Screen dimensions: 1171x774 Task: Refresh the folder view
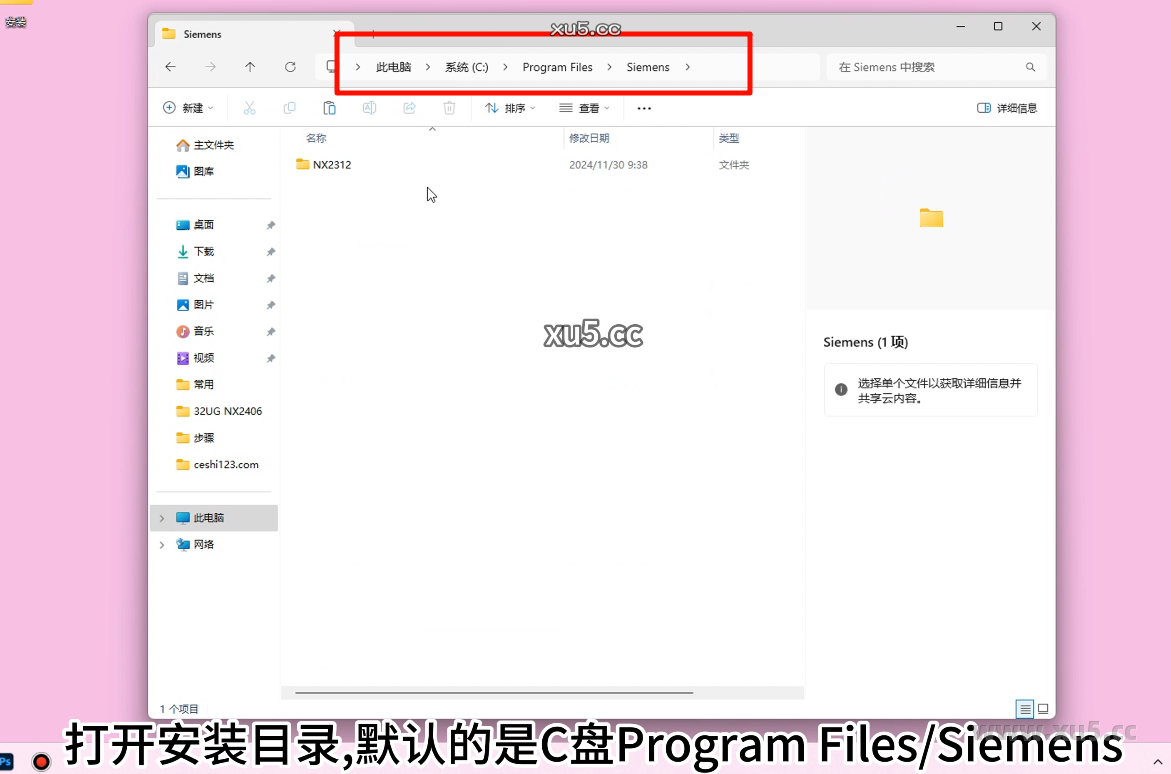pos(290,67)
